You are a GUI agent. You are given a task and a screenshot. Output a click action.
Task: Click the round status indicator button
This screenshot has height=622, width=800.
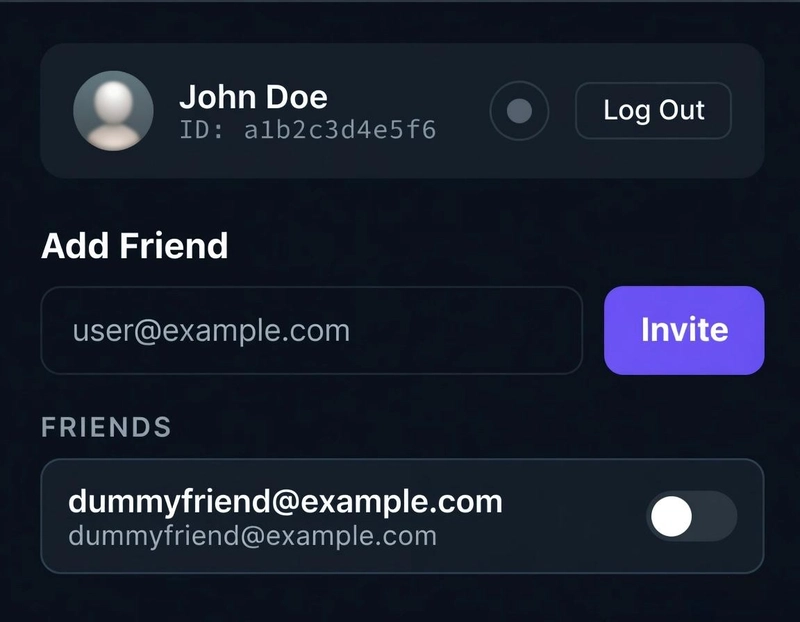point(519,111)
